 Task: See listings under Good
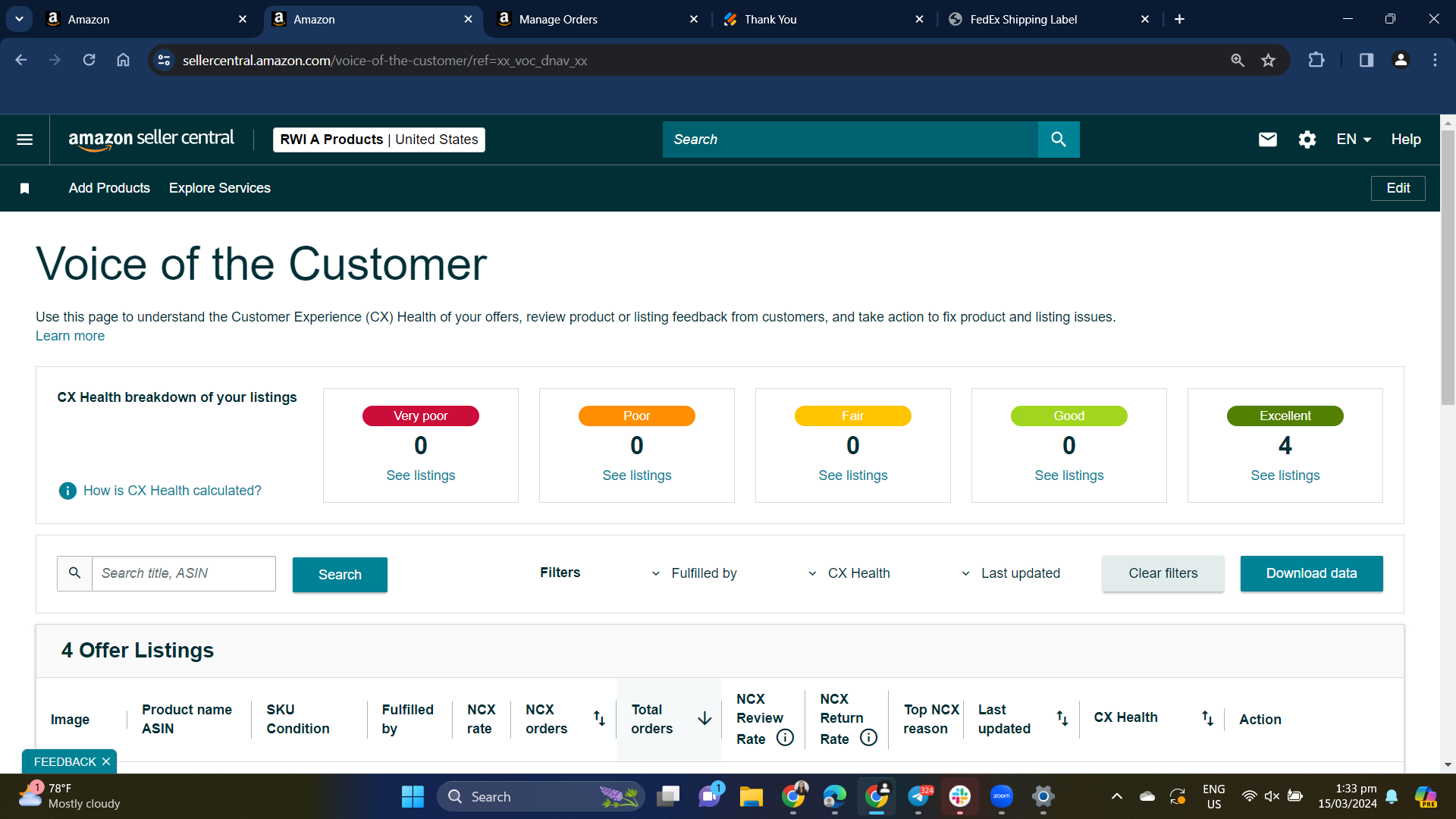coord(1069,475)
